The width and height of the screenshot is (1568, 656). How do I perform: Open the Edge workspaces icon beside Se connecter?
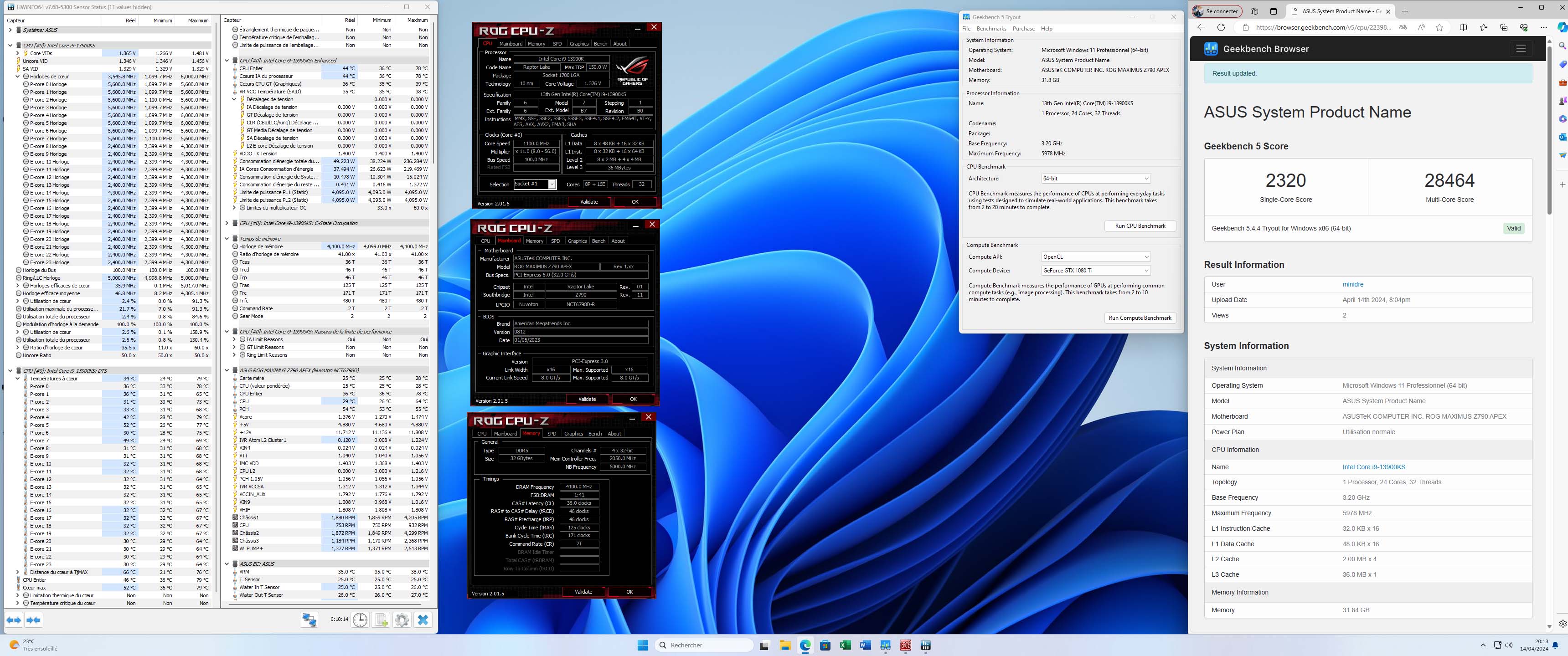[x=1254, y=11]
